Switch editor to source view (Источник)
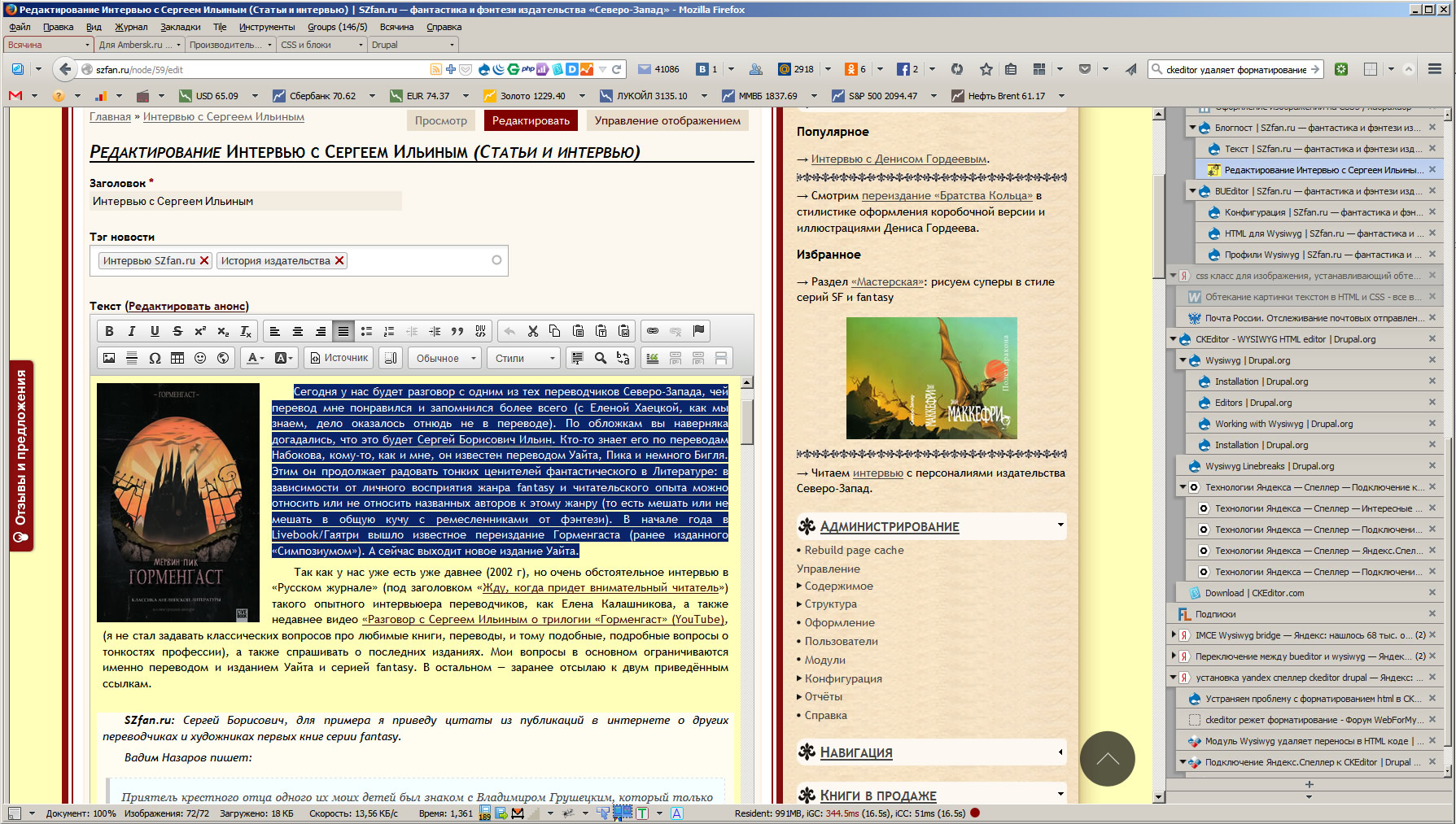1456x824 pixels. [339, 358]
